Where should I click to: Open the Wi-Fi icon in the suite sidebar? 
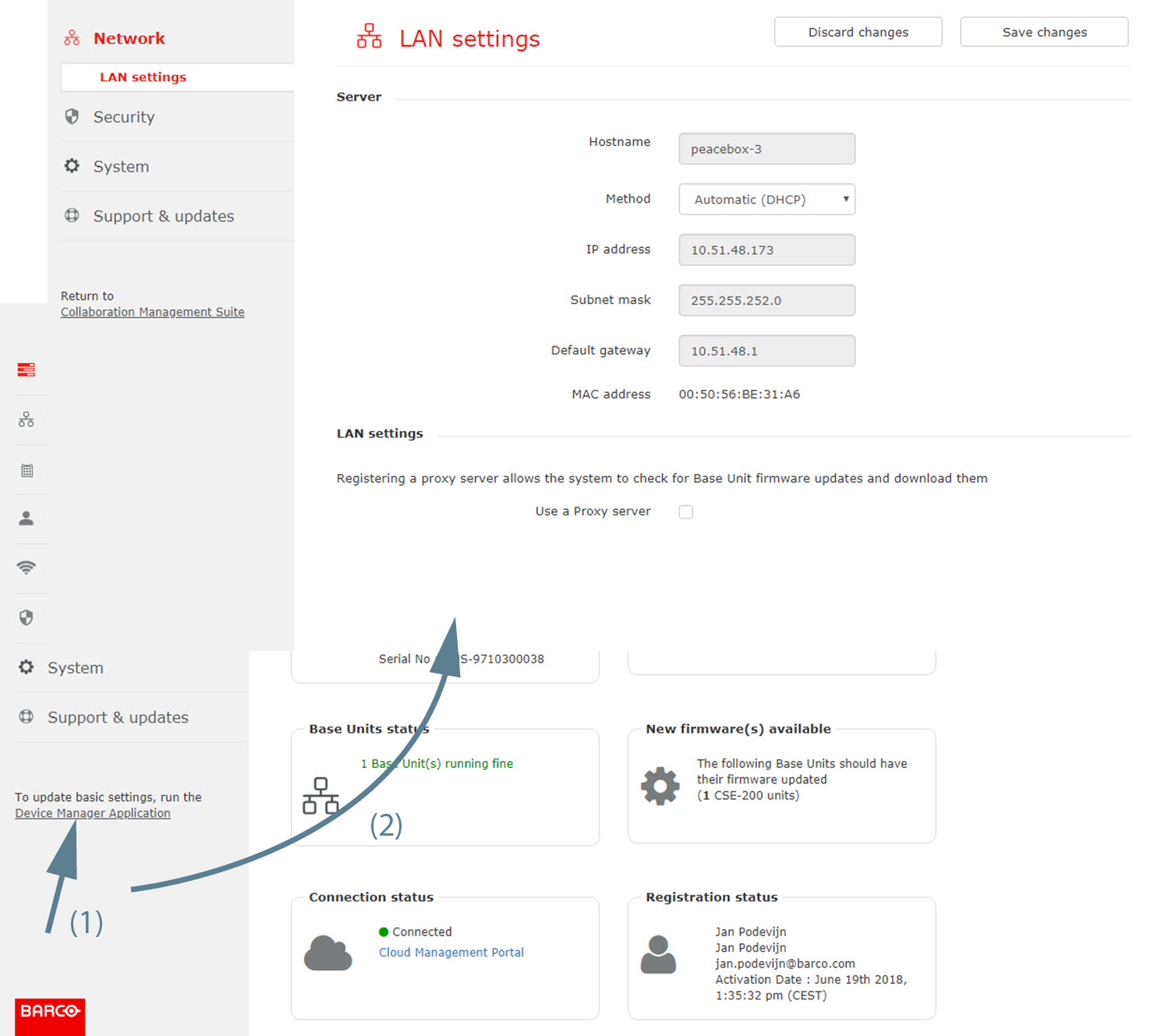[27, 568]
